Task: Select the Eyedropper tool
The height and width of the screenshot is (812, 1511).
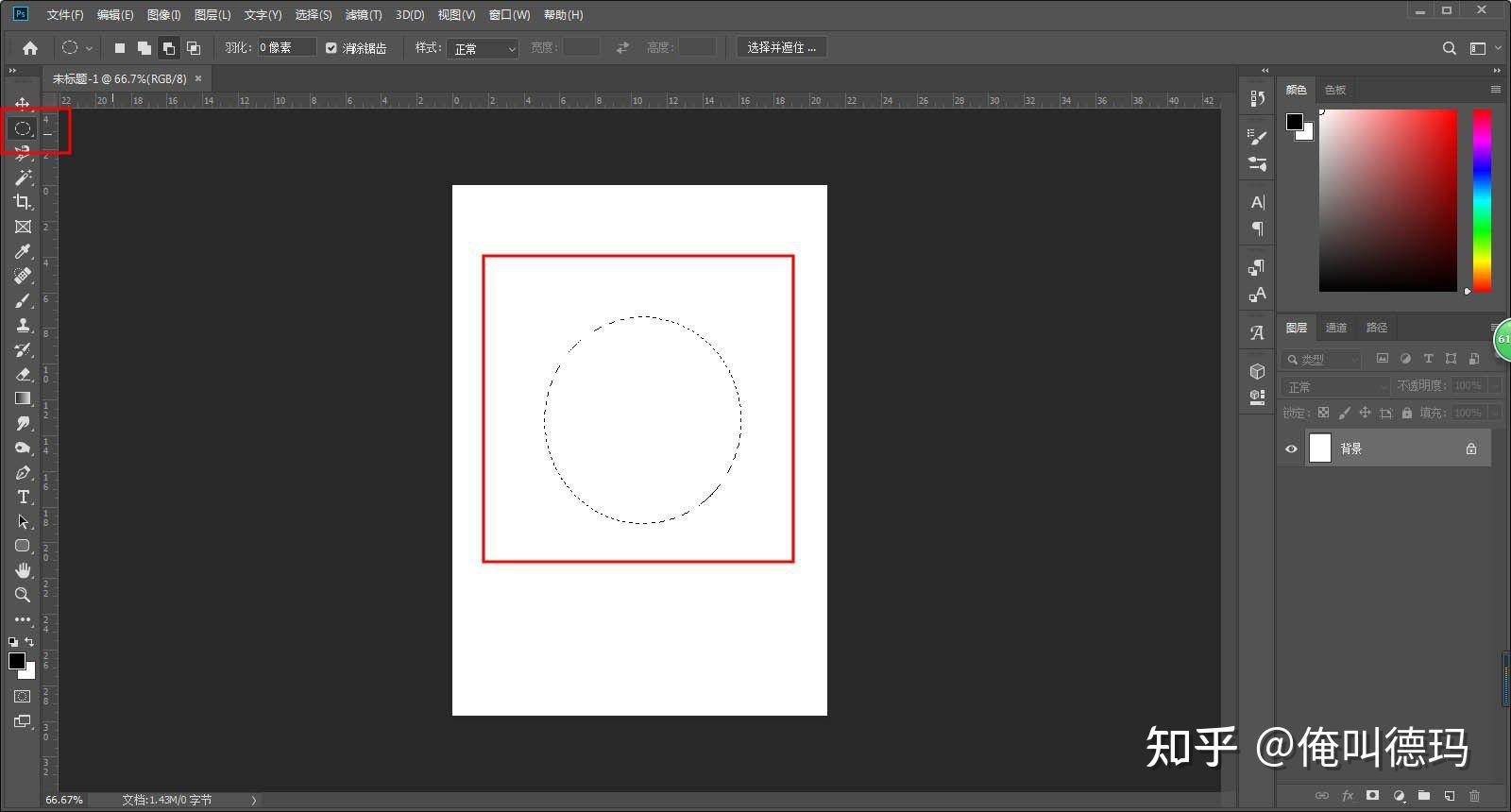Action: coord(23,251)
